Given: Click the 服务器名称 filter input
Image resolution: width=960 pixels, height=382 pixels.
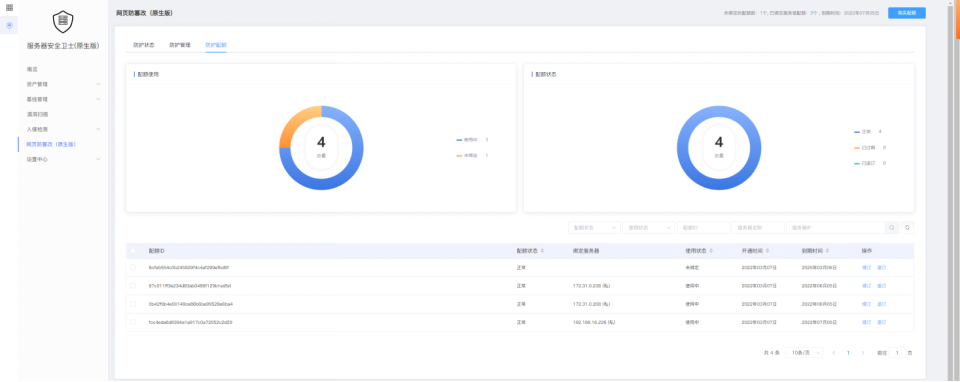Looking at the screenshot, I should [758, 227].
